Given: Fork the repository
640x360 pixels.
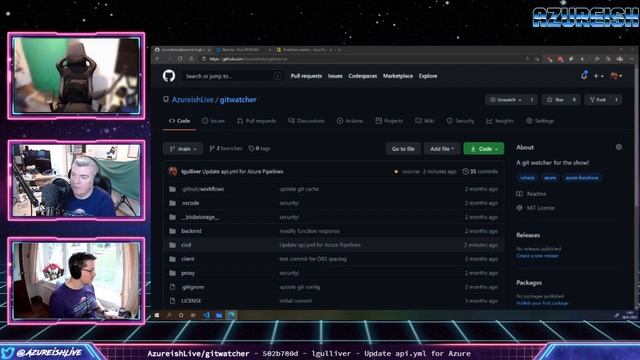Looking at the screenshot, I should point(598,100).
